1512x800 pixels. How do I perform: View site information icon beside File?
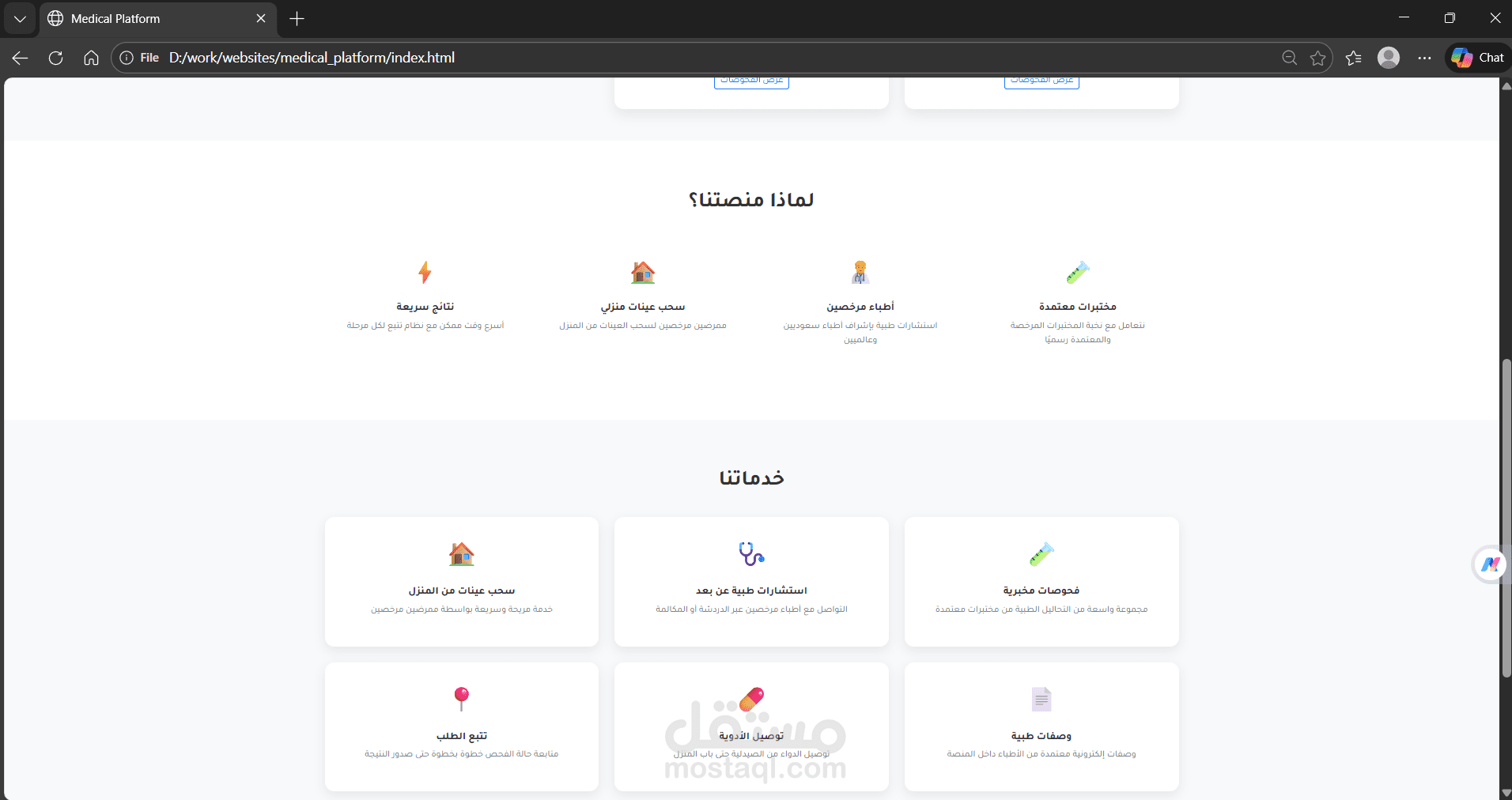click(127, 58)
